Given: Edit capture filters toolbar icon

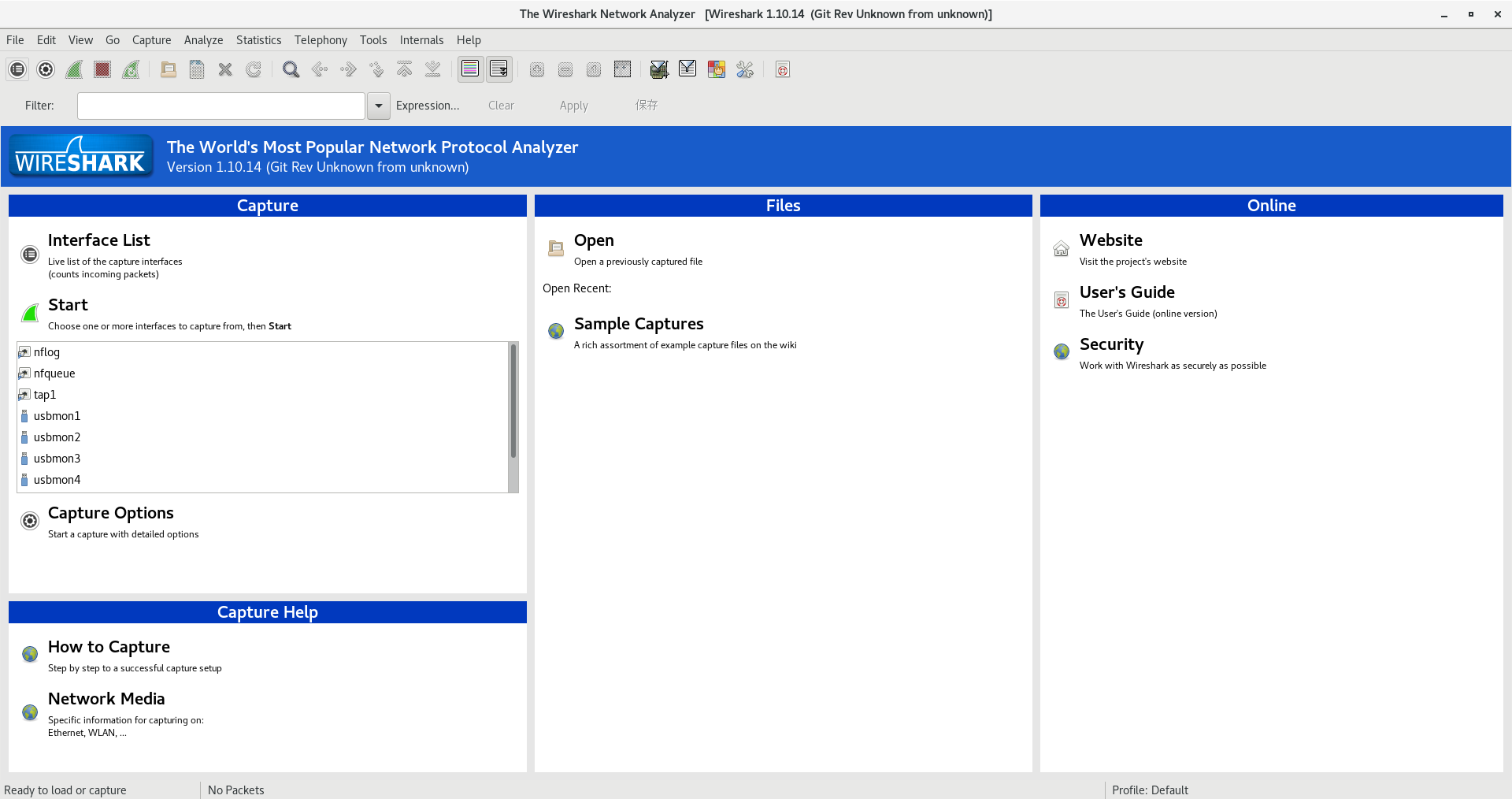Looking at the screenshot, I should pyautogui.click(x=659, y=69).
